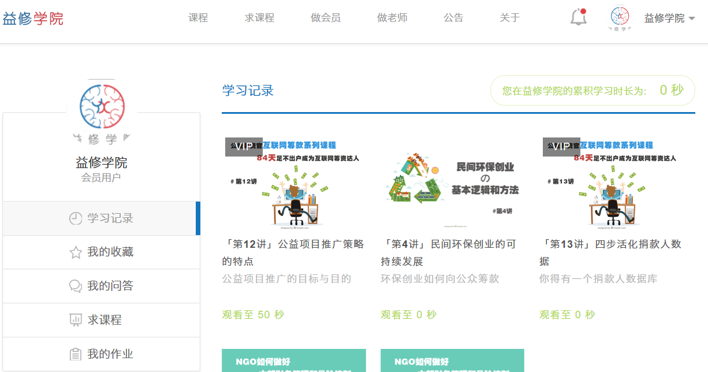The image size is (708, 372).
Task: Expand the 益修学院 account dropdown arrow
Action: 692,19
